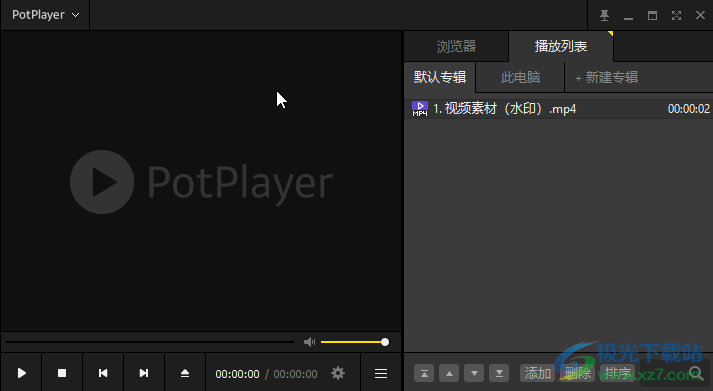Viewport: 713px width, 391px height.
Task: Open the PotPlayer main menu dropdown
Action: [x=45, y=15]
